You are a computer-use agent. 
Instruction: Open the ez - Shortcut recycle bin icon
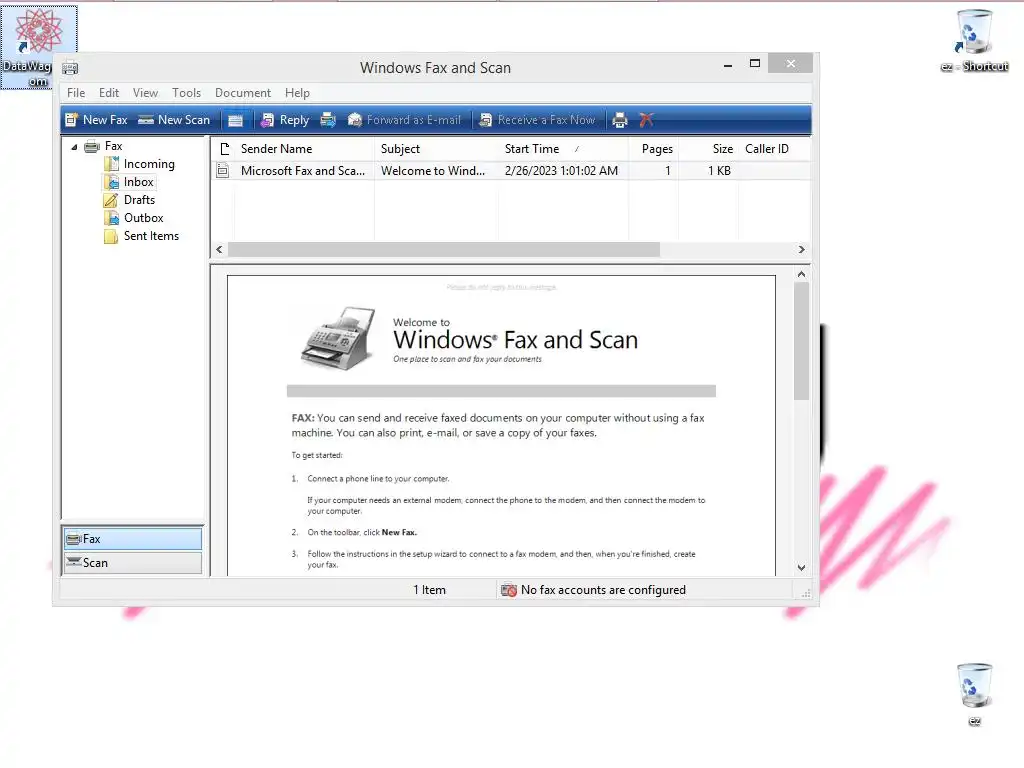click(x=974, y=40)
